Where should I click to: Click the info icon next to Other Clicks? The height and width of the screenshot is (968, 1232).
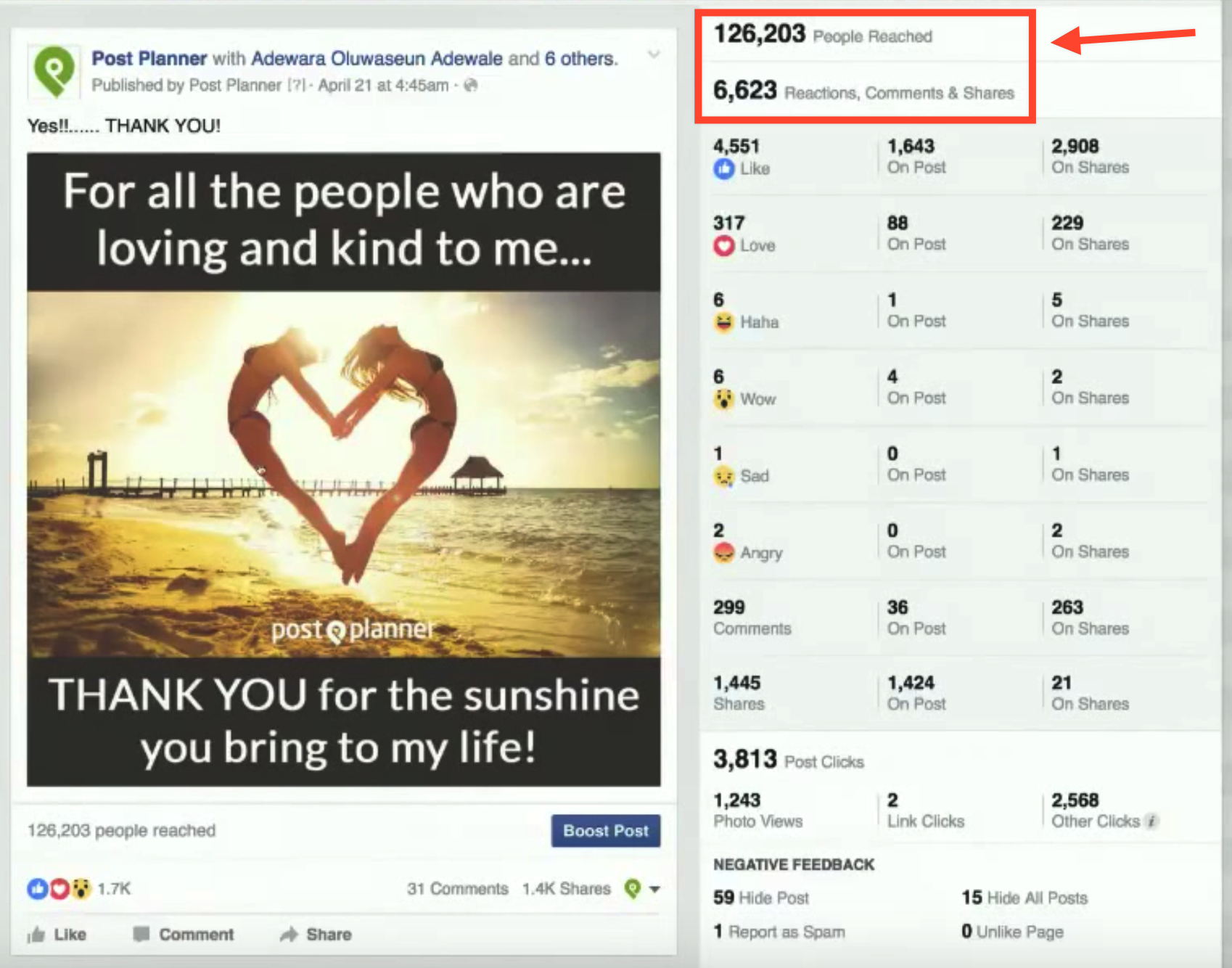(x=1151, y=821)
